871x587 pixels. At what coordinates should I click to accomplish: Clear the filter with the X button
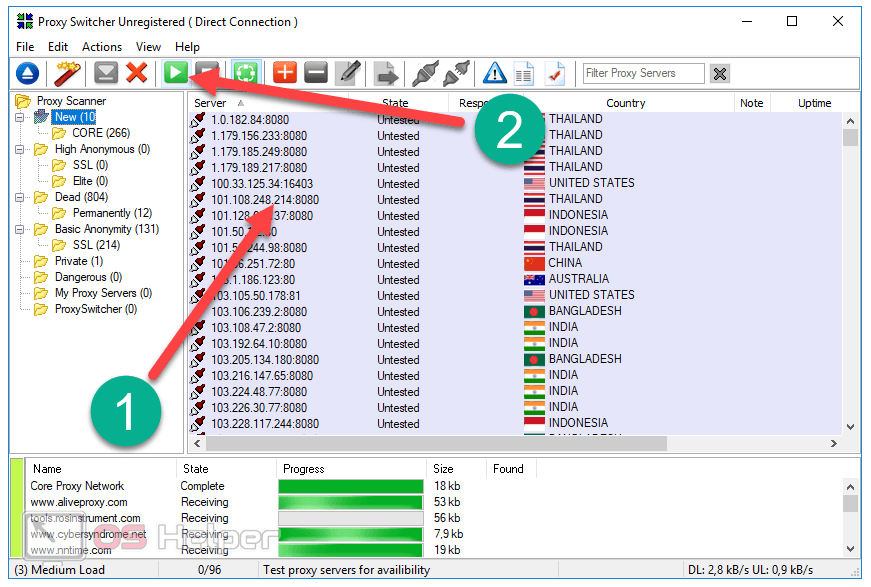click(x=720, y=73)
